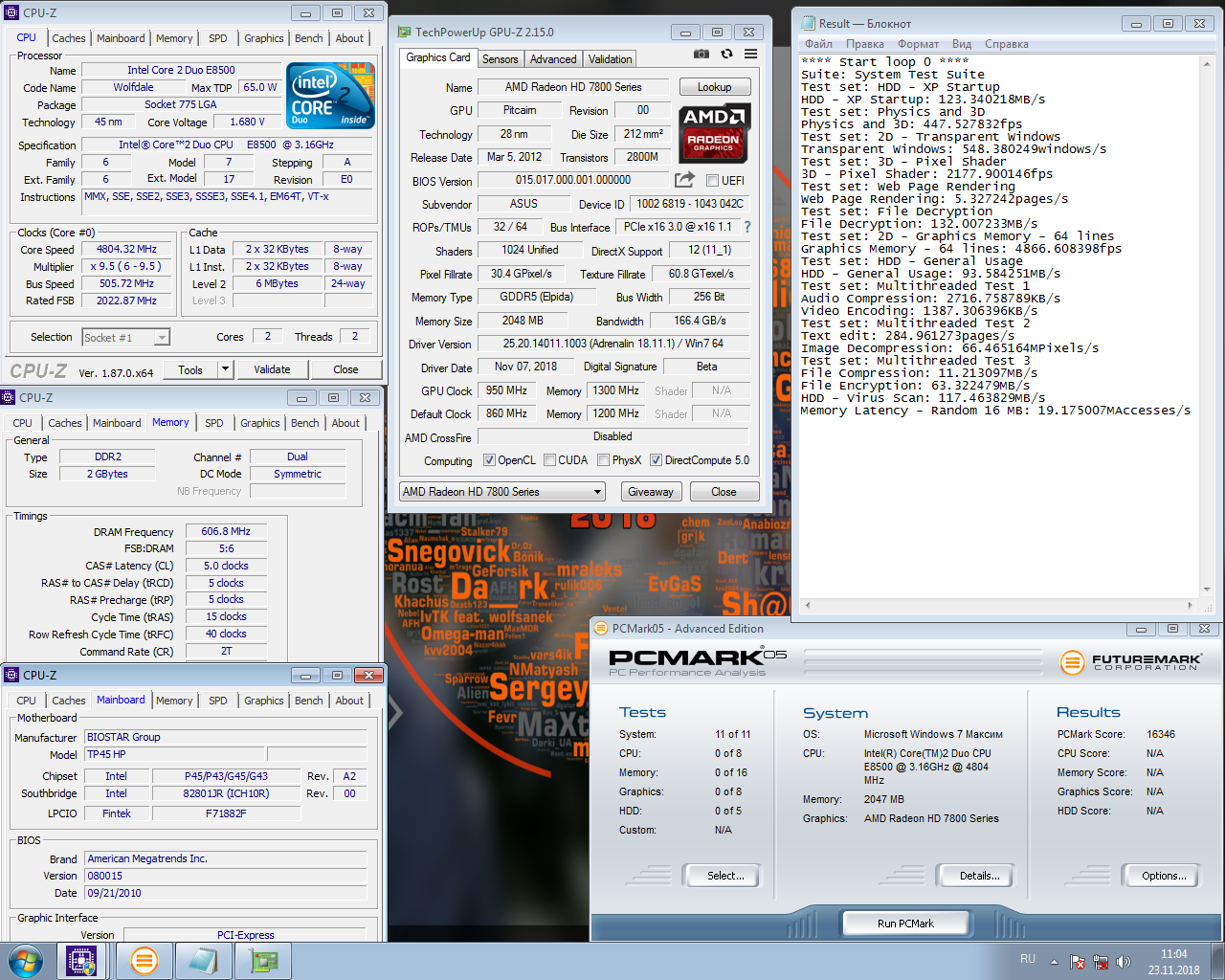The width and height of the screenshot is (1225, 980).
Task: Click the Futuremark Corporation logo
Action: tap(1131, 661)
